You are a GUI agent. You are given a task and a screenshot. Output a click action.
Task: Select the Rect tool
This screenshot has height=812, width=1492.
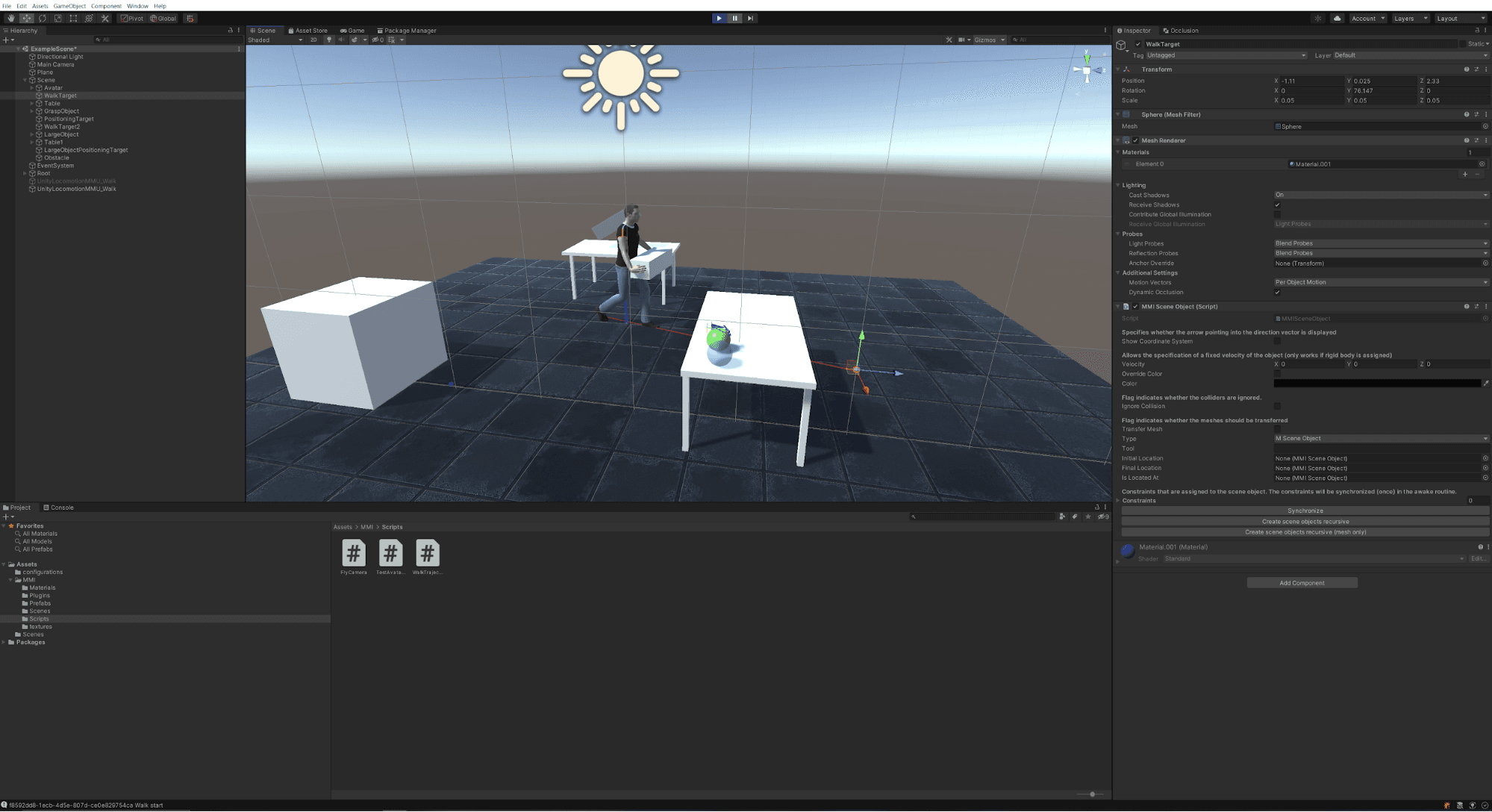(73, 18)
